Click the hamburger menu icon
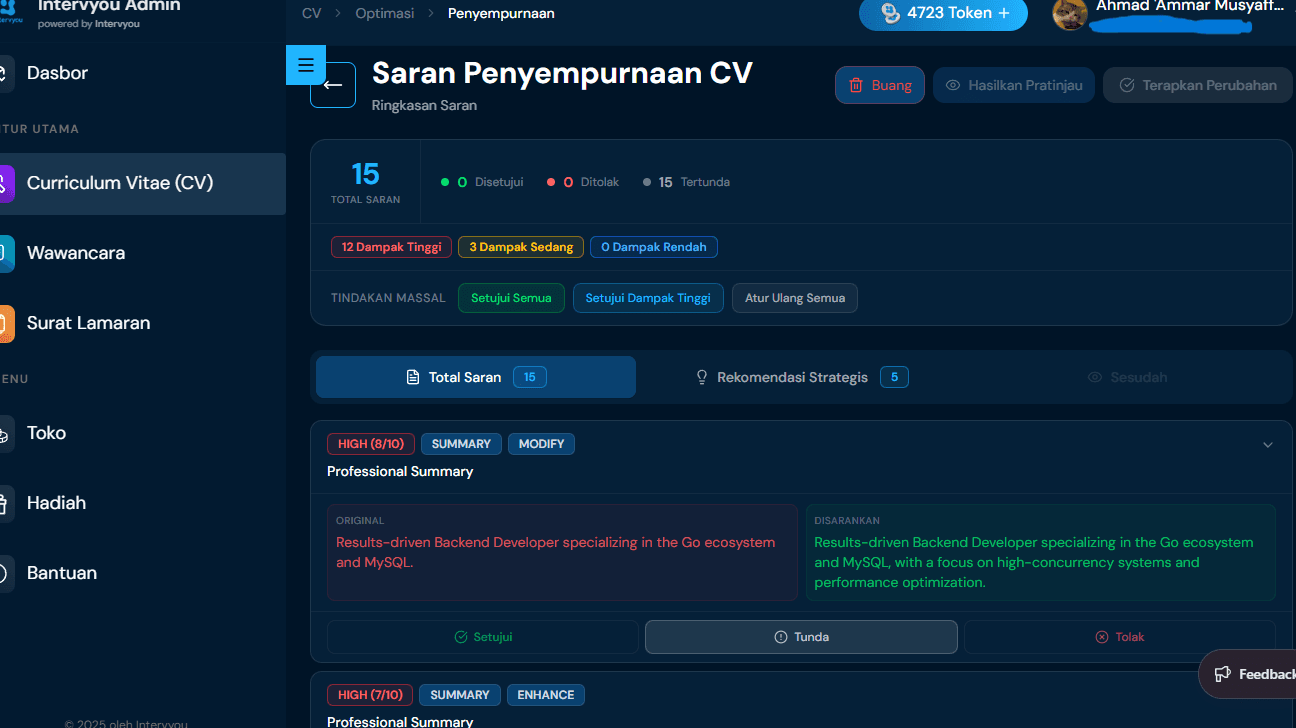This screenshot has width=1296, height=728. 306,65
